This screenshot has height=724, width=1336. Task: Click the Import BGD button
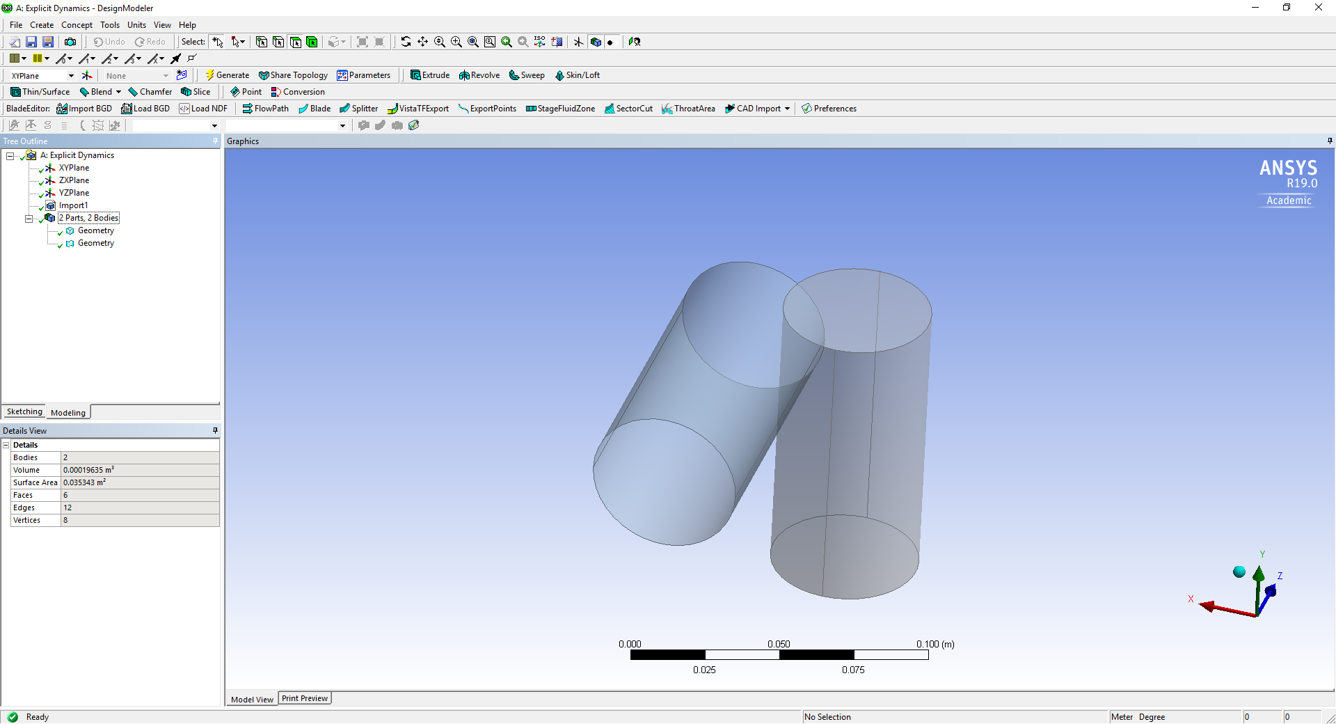tap(84, 109)
